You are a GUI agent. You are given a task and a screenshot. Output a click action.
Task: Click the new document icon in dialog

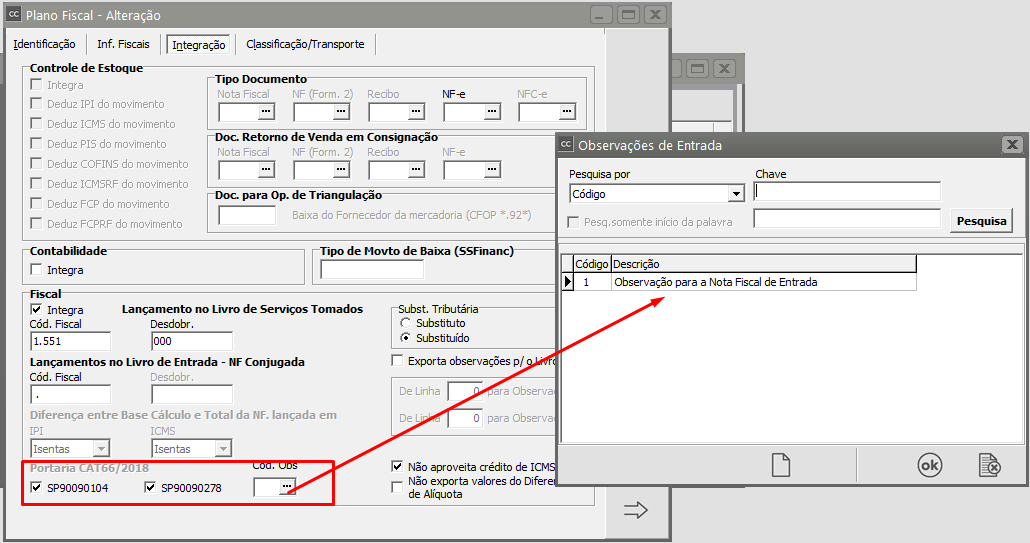point(780,465)
